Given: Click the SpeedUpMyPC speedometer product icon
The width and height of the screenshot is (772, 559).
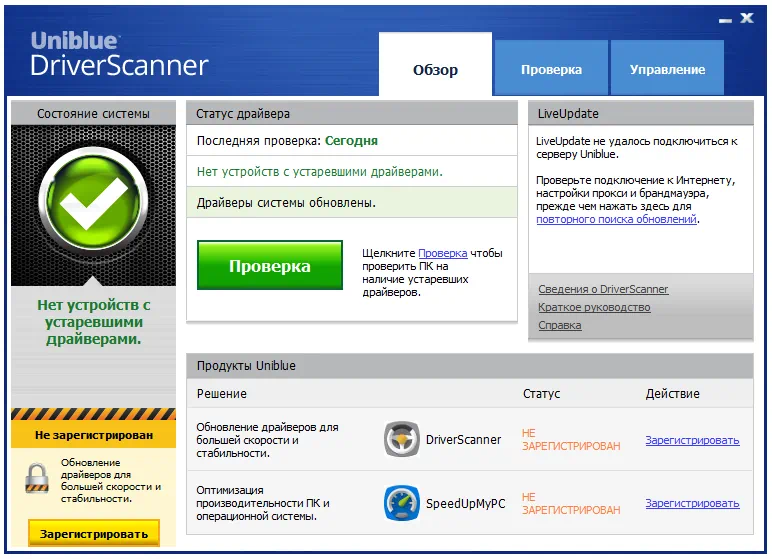Looking at the screenshot, I should pos(402,503).
